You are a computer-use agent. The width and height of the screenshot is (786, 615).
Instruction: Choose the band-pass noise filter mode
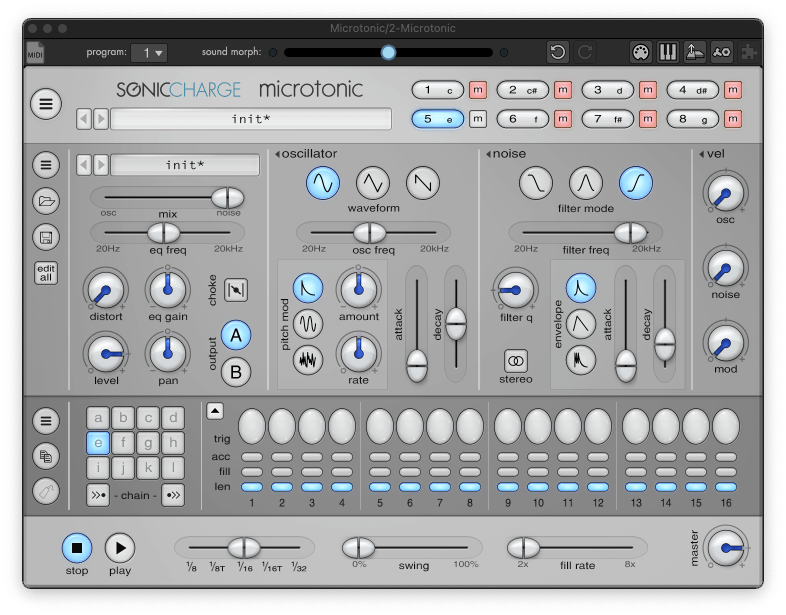coord(586,182)
